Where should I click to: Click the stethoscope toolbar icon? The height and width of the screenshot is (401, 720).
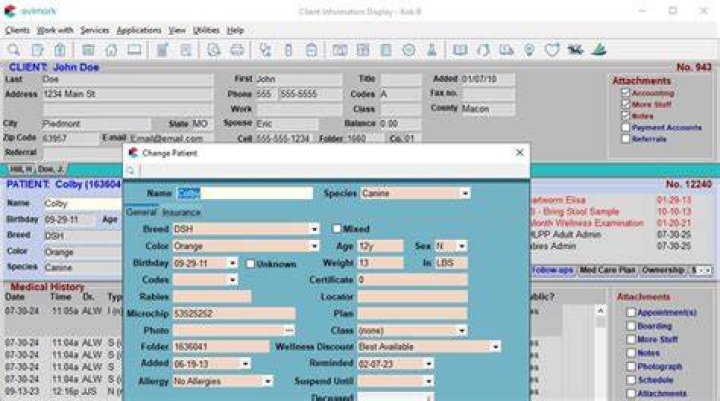(265, 50)
